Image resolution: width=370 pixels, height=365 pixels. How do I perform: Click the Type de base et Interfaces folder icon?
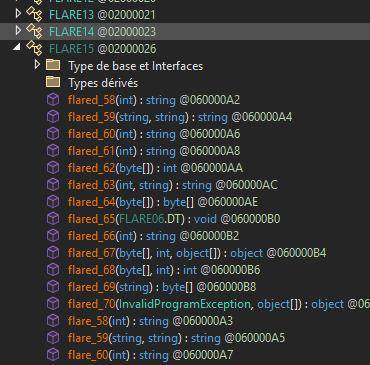53,65
